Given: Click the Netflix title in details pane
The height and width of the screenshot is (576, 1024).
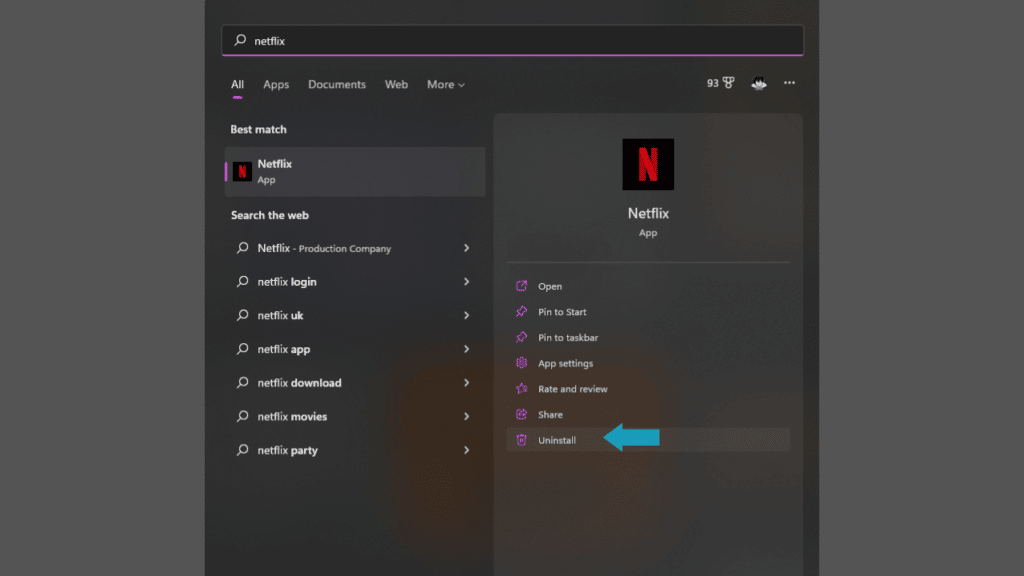Looking at the screenshot, I should [648, 214].
